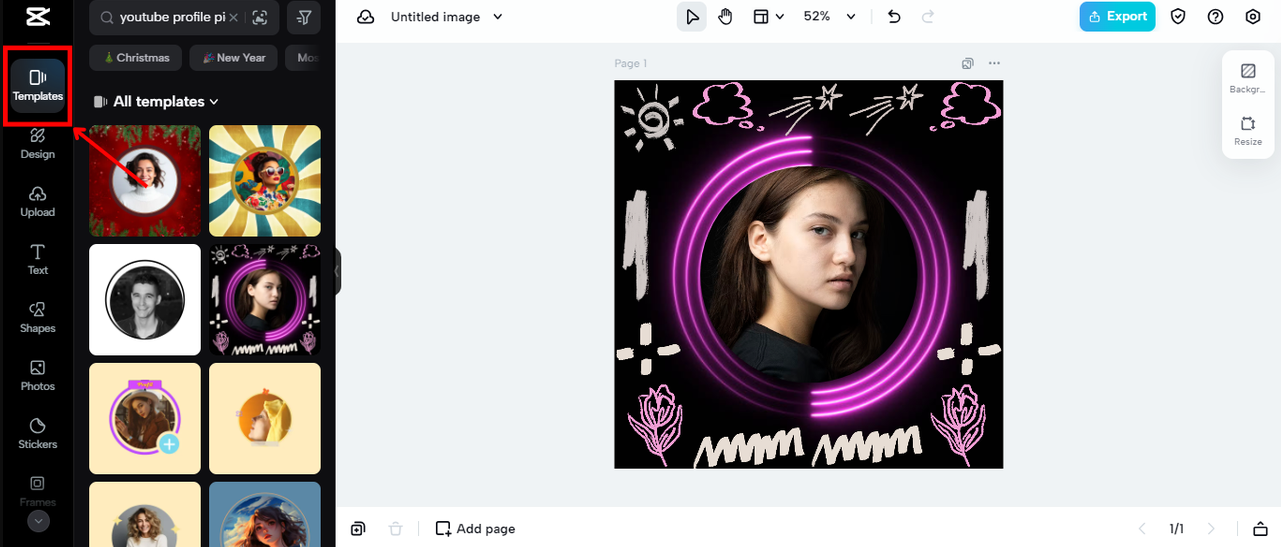This screenshot has width=1281, height=547.
Task: Open the help question mark icon
Action: pyautogui.click(x=1215, y=17)
